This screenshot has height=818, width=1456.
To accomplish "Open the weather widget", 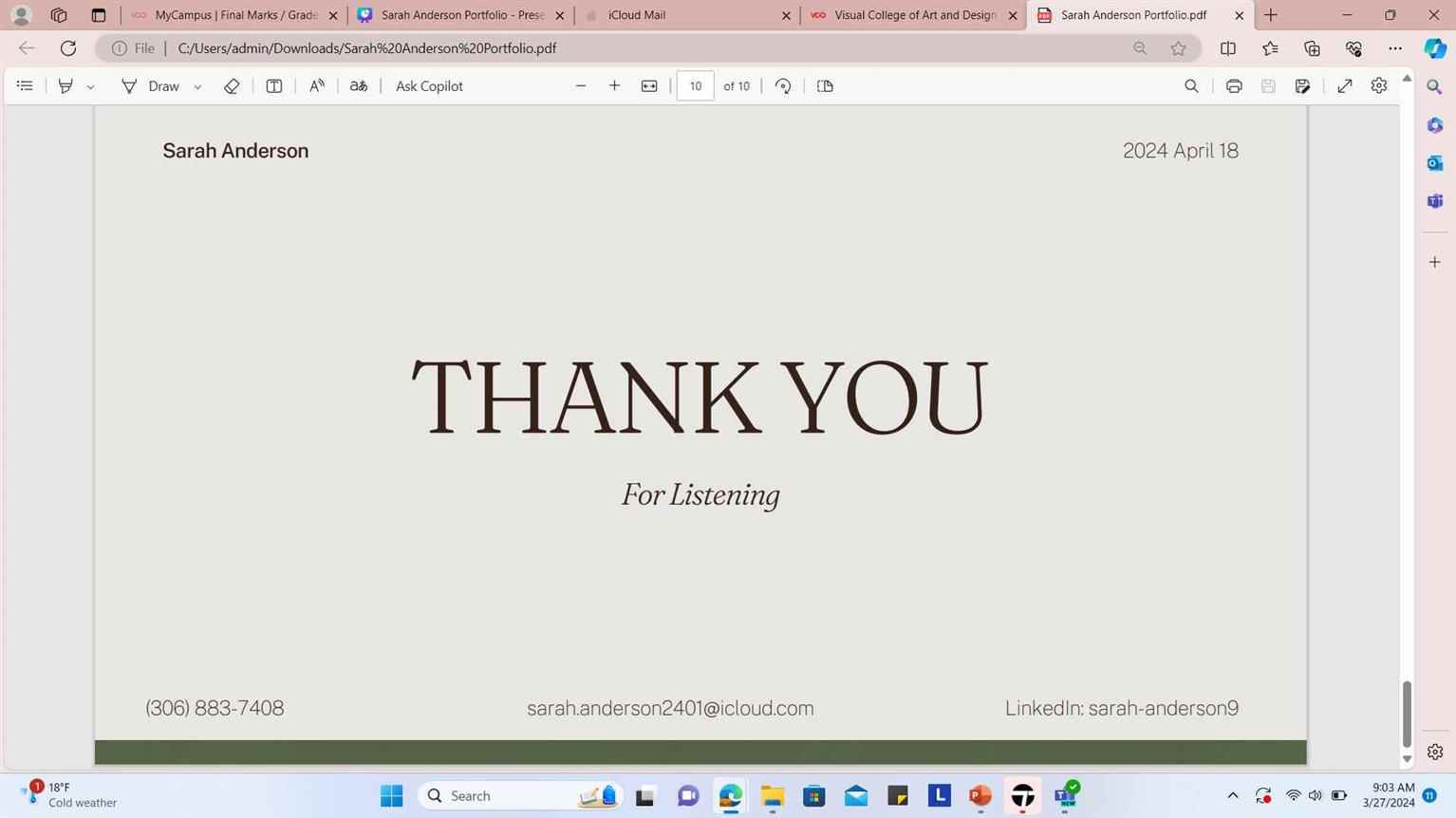I will point(68,795).
